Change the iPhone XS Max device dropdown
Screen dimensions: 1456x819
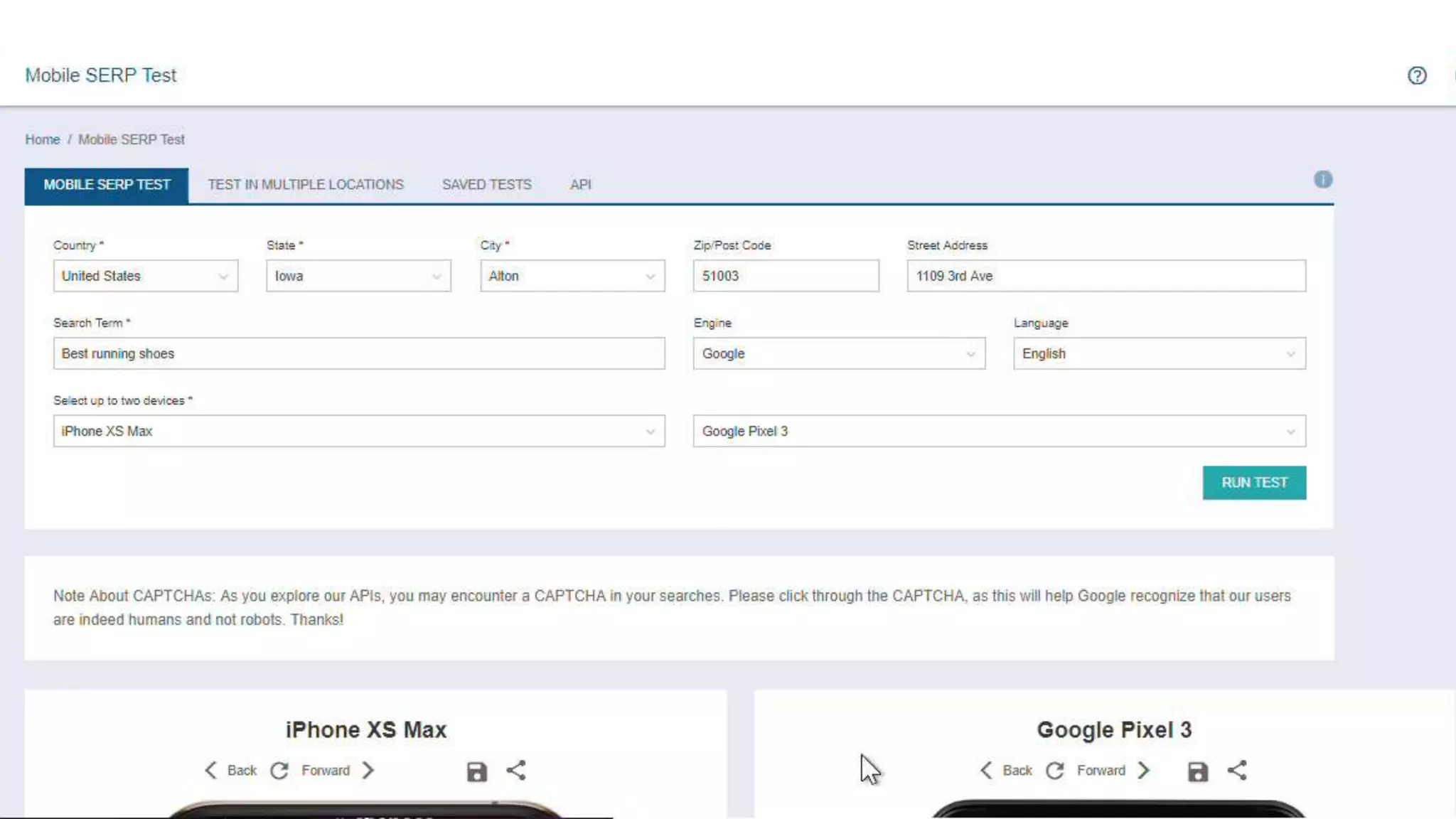(x=358, y=431)
